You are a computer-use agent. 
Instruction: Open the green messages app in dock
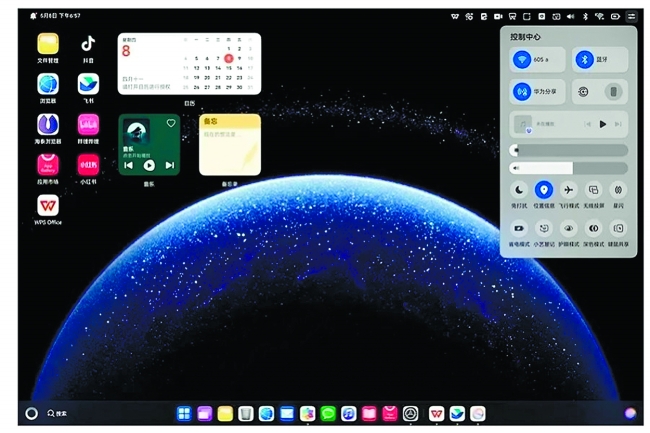328,414
